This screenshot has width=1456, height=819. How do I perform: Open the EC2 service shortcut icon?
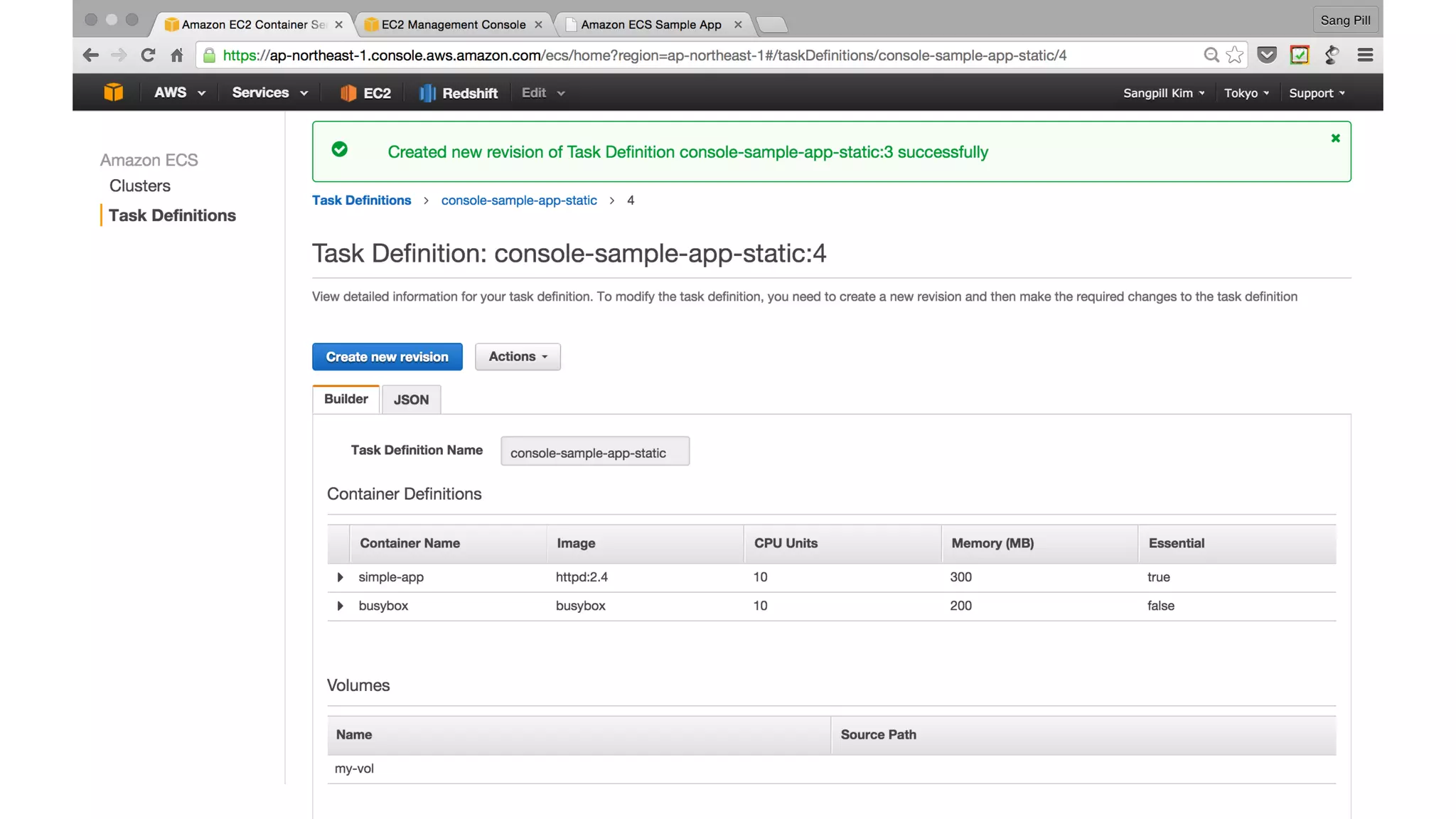(x=348, y=93)
